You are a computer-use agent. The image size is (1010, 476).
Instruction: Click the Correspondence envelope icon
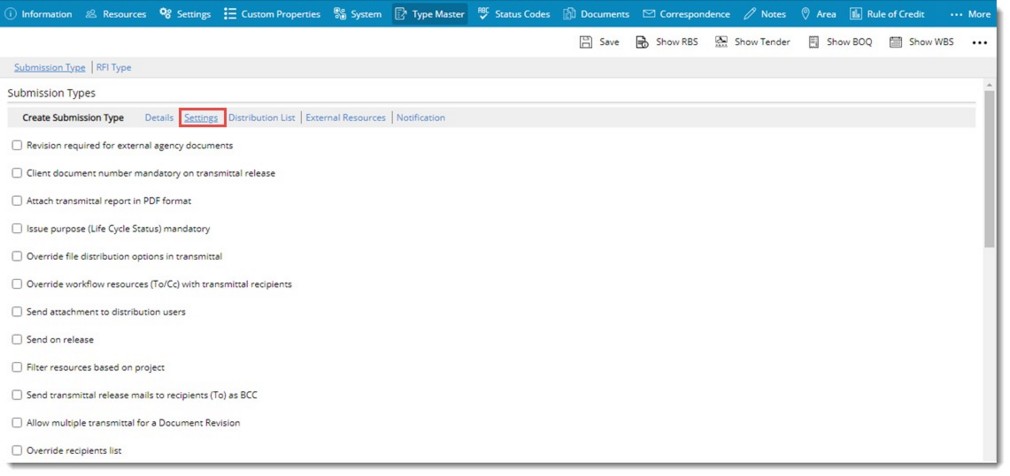(649, 14)
